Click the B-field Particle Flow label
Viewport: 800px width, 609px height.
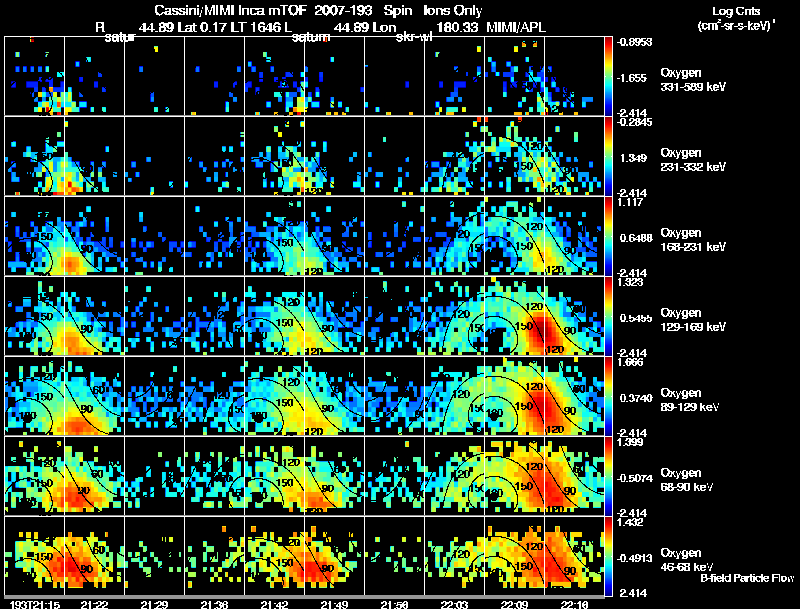point(747,578)
